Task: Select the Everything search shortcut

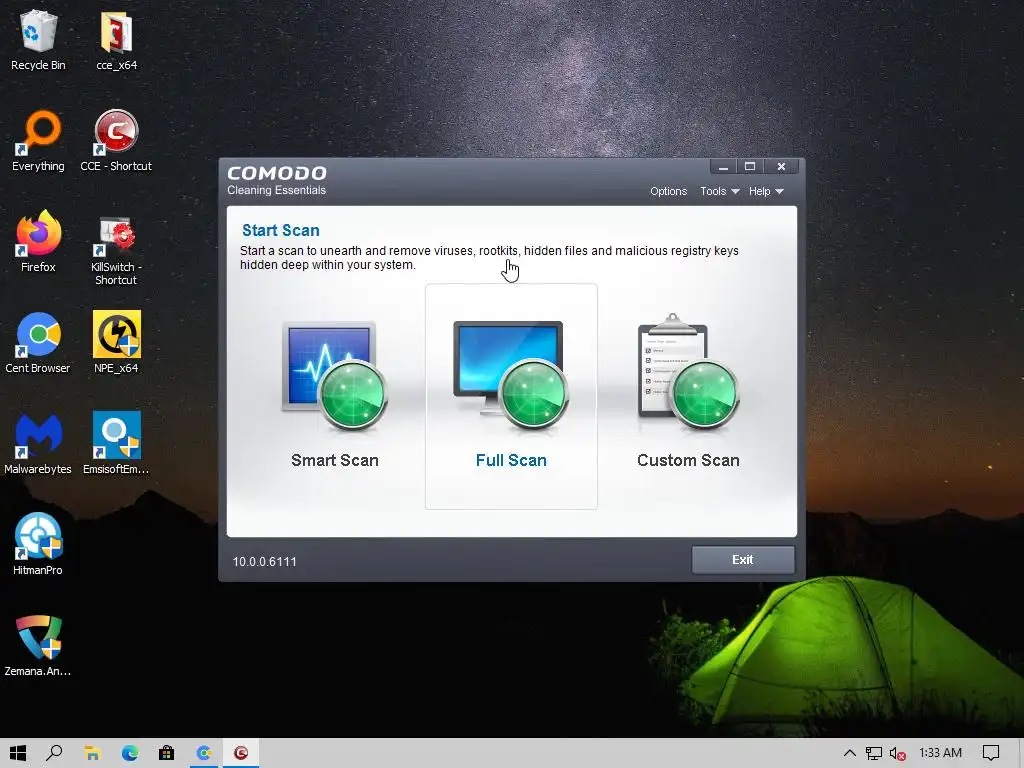Action: pyautogui.click(x=38, y=141)
